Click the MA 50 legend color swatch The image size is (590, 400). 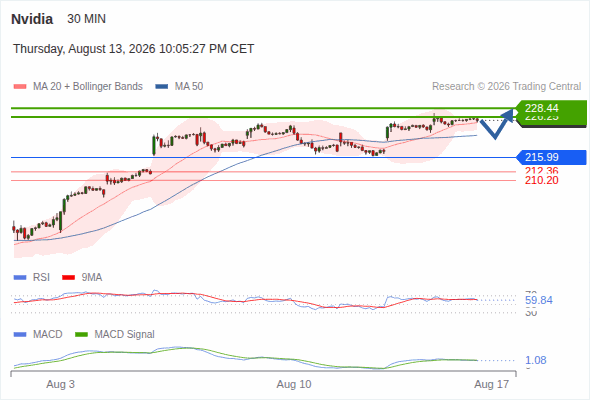(x=162, y=87)
